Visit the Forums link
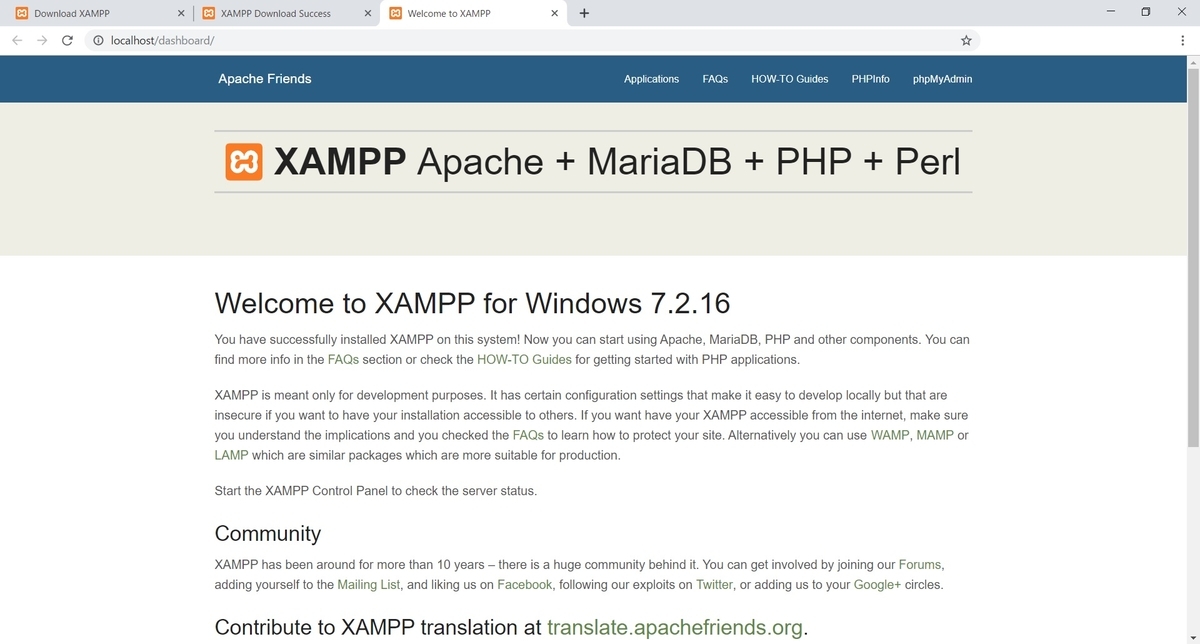1200x644 pixels. coord(920,565)
